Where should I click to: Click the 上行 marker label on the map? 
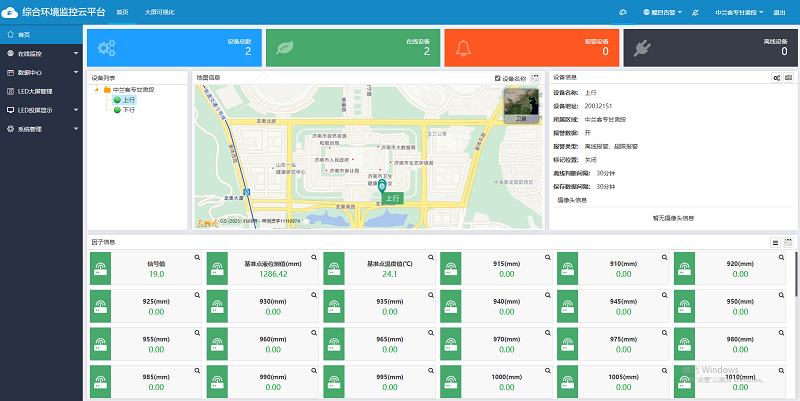pos(392,198)
